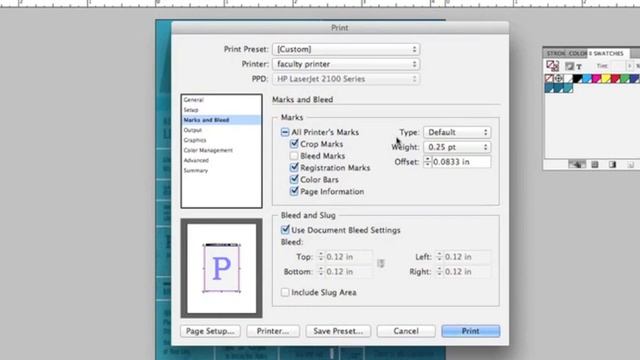The width and height of the screenshot is (640, 360).
Task: Cancel the Print dialog
Action: (x=406, y=331)
